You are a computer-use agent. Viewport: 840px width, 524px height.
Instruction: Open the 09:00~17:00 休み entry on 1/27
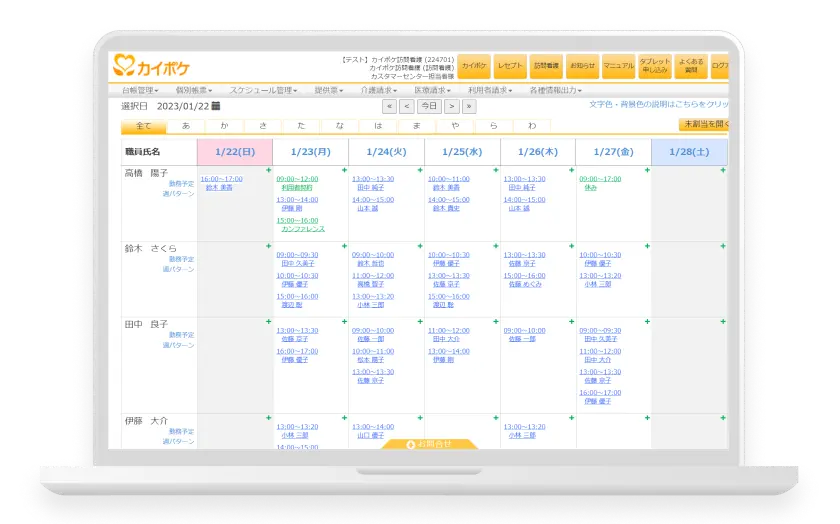[600, 183]
